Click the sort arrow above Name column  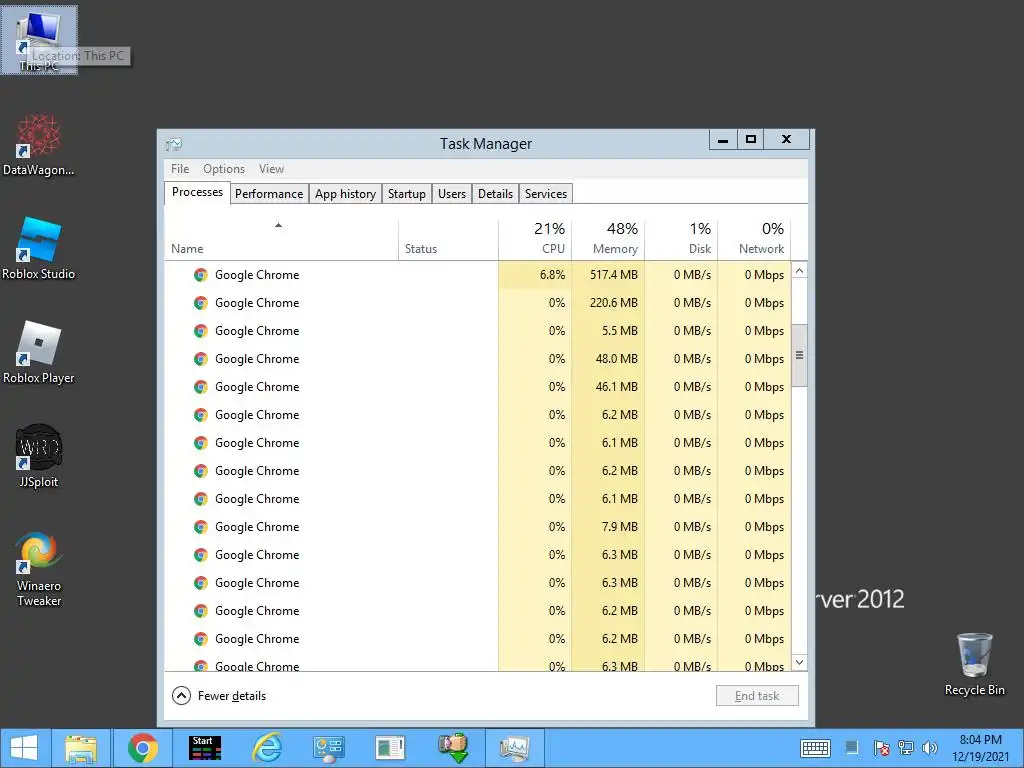[278, 225]
